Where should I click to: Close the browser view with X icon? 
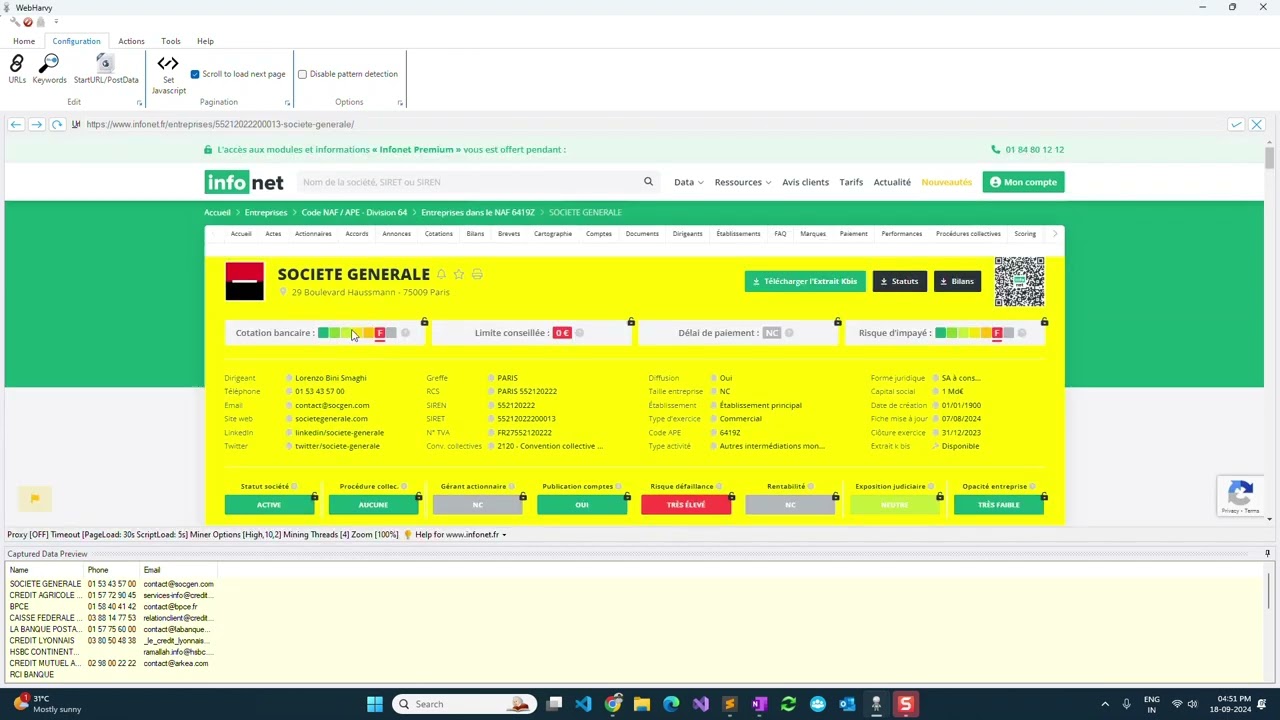pos(1257,124)
